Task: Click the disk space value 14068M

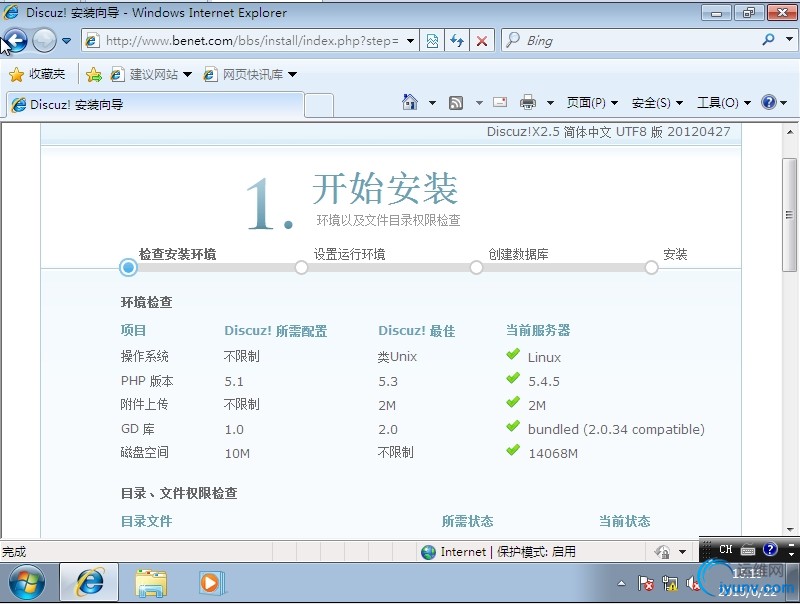Action: point(553,454)
